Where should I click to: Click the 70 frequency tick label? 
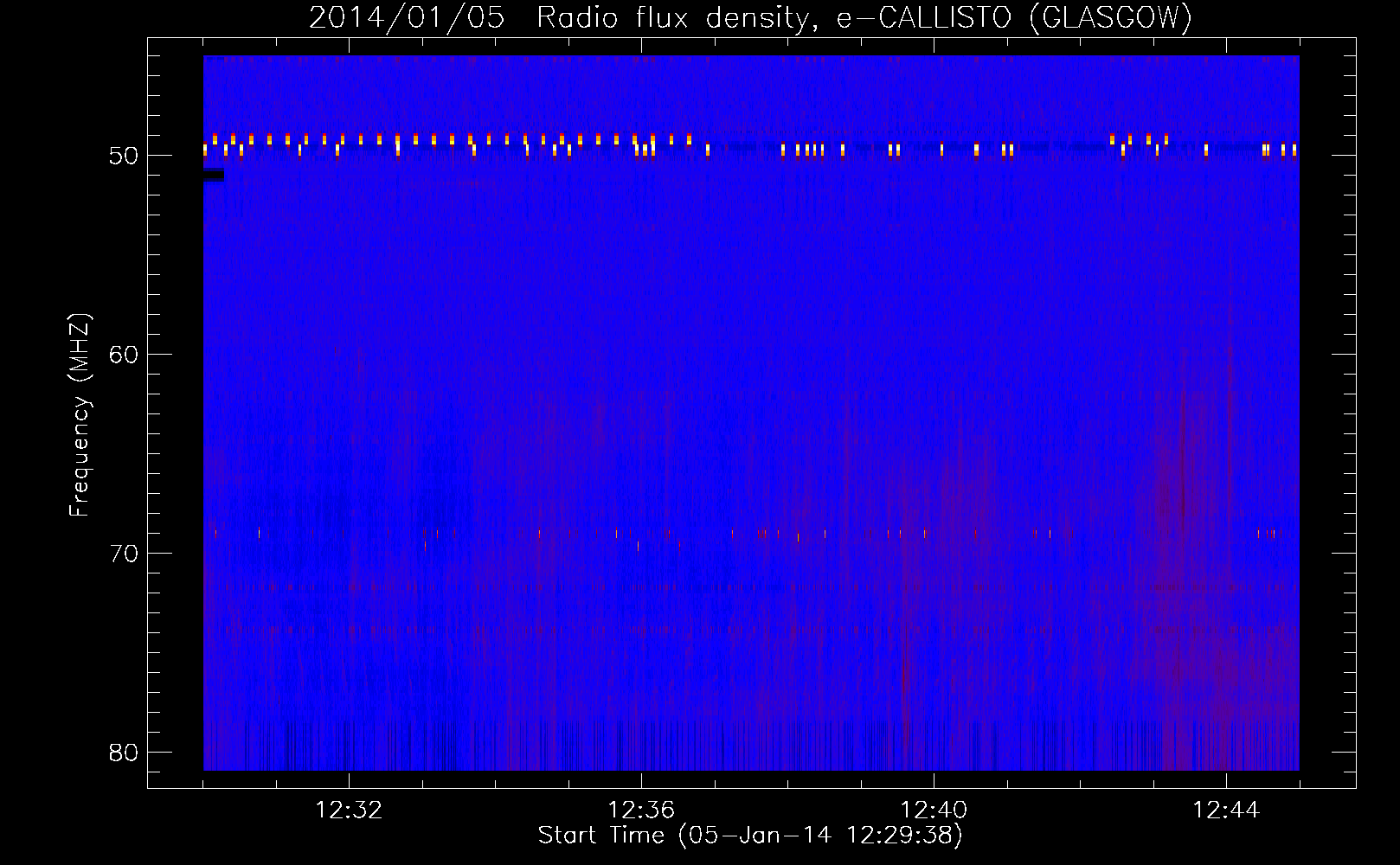click(x=124, y=554)
